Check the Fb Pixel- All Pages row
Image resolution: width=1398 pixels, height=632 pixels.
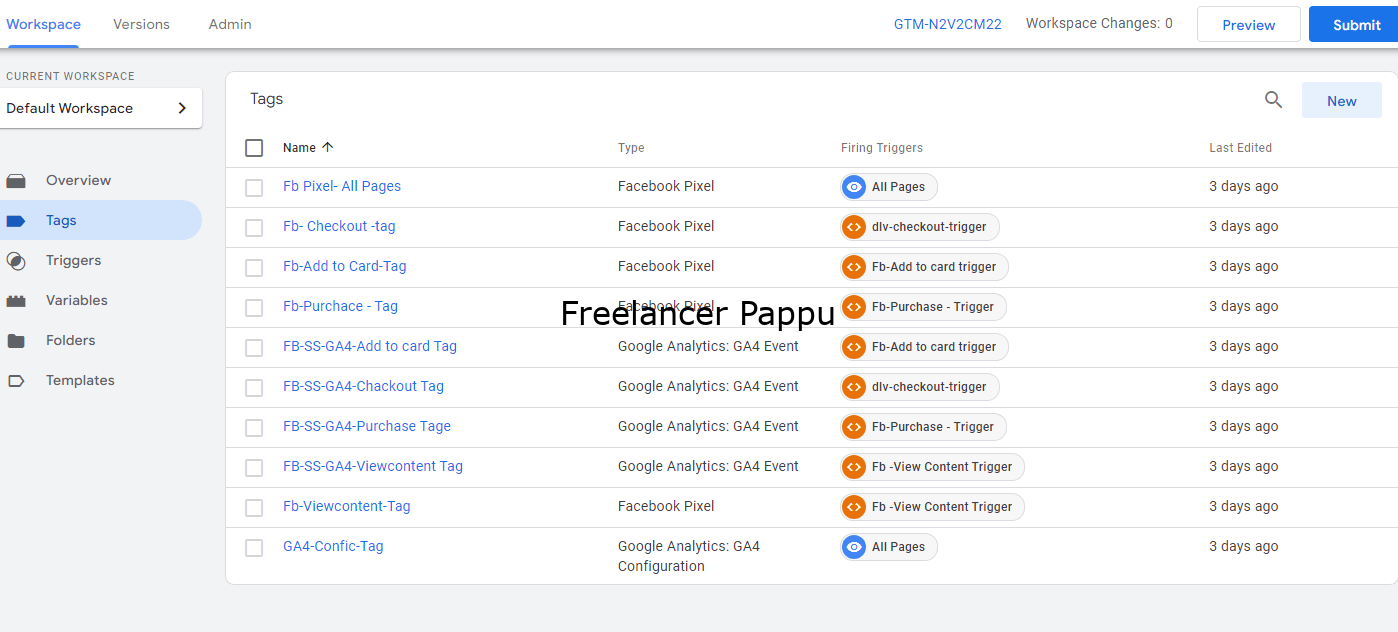[x=254, y=188]
